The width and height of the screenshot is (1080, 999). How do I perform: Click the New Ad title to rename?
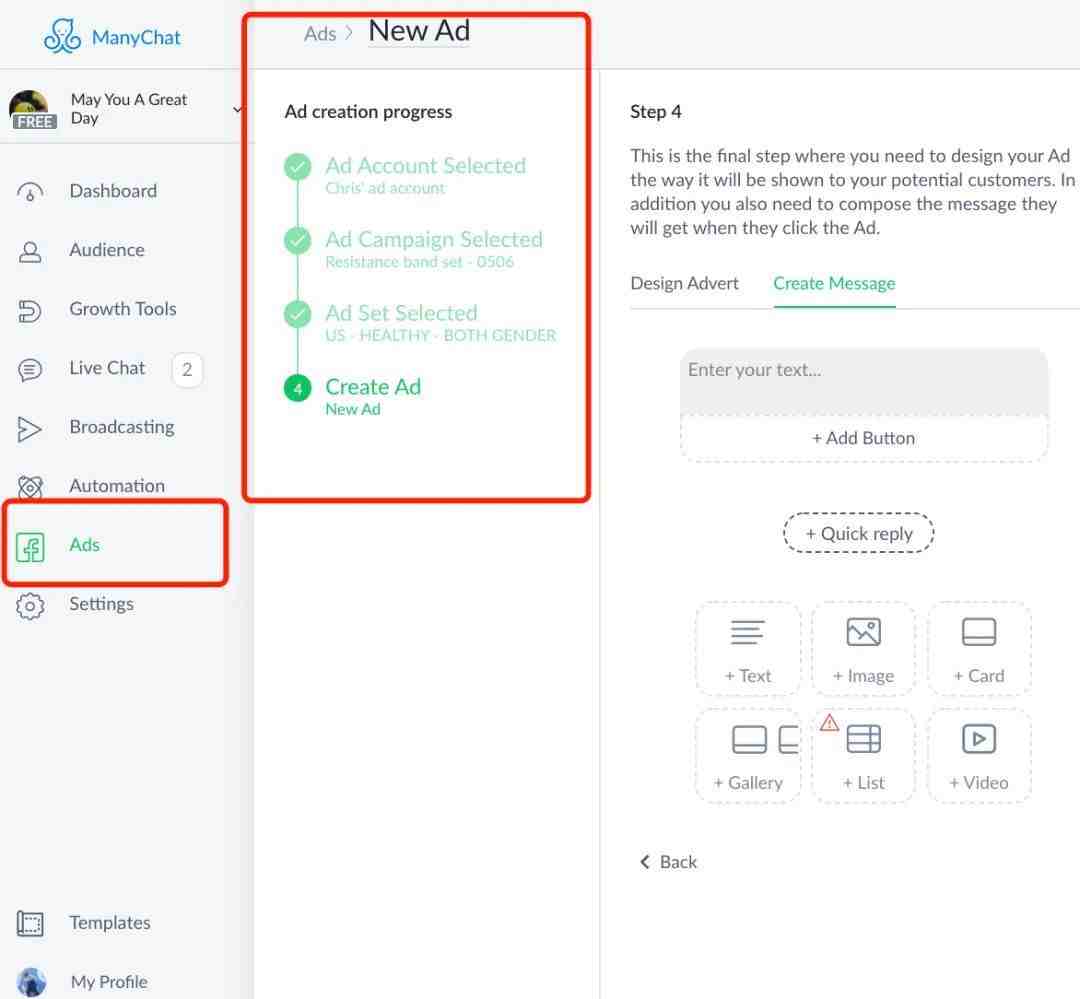click(x=419, y=31)
